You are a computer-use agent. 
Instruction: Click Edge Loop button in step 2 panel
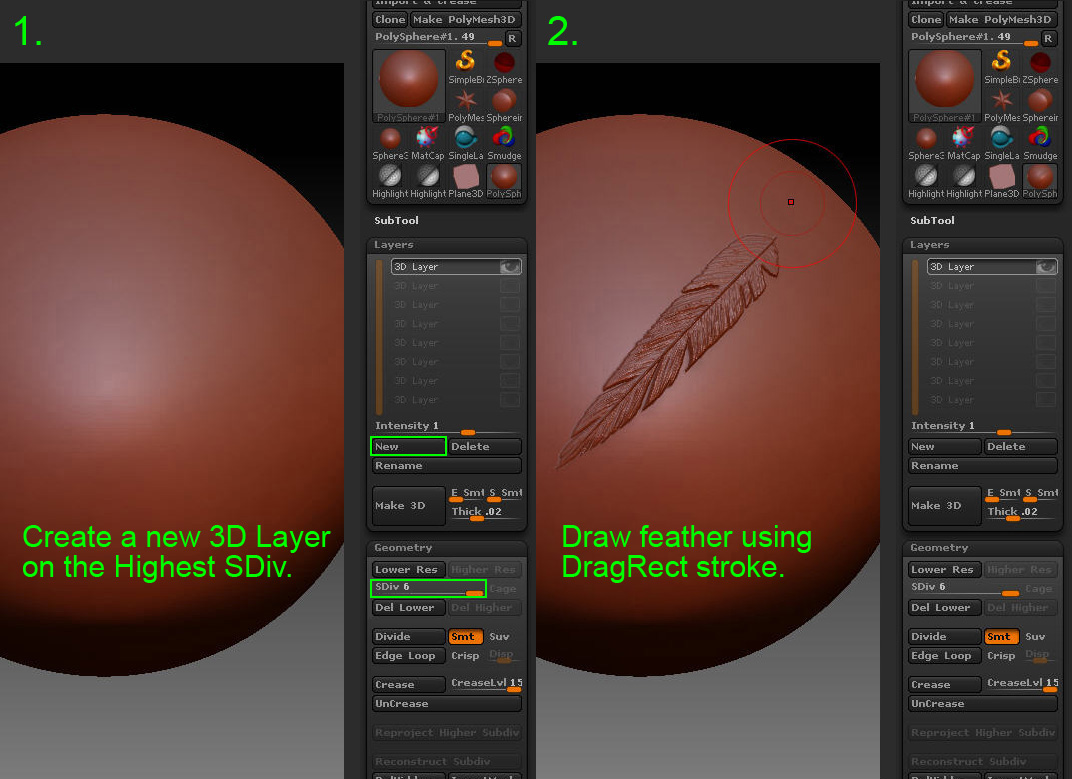click(945, 656)
